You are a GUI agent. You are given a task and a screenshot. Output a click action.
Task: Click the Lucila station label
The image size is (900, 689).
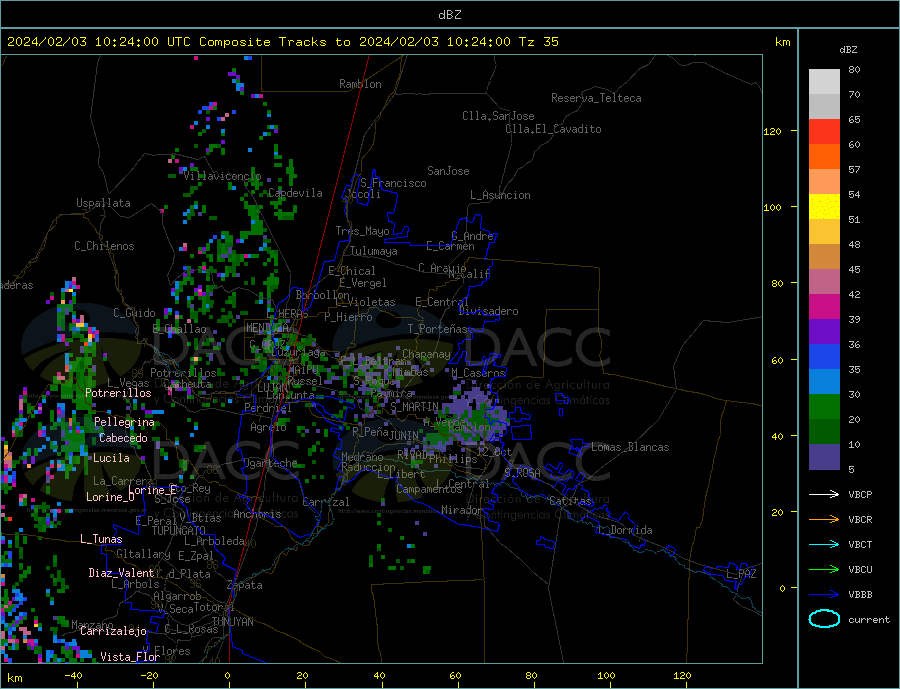tap(111, 458)
